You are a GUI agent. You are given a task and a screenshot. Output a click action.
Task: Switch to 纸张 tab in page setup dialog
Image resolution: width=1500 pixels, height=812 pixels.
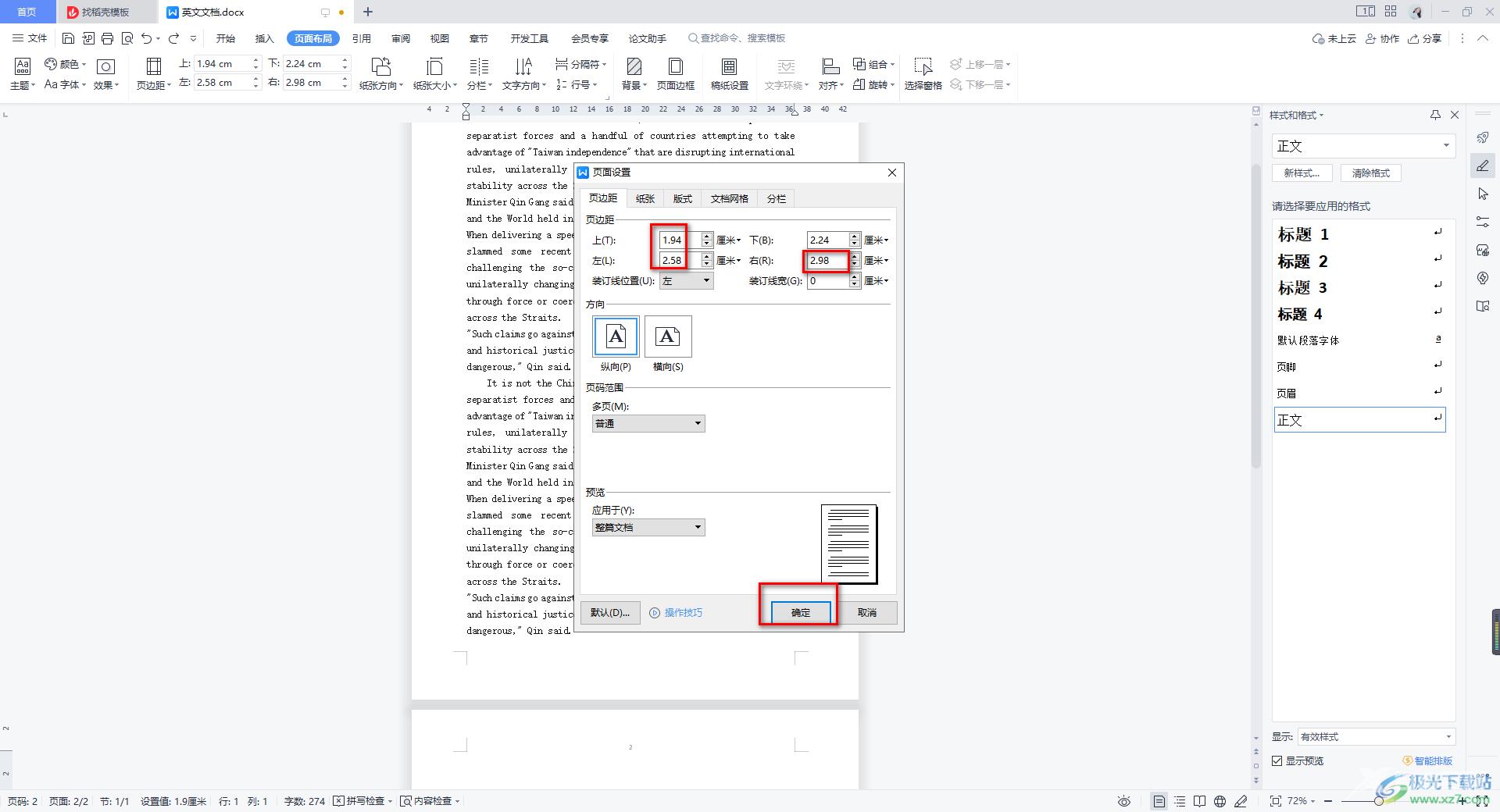[645, 198]
